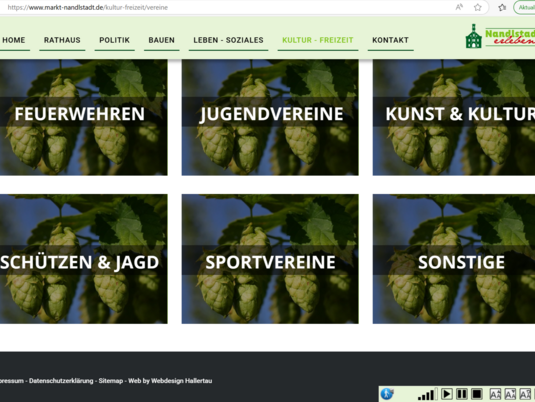535x402 pixels.
Task: Open the HOME navigation item
Action: coord(14,40)
